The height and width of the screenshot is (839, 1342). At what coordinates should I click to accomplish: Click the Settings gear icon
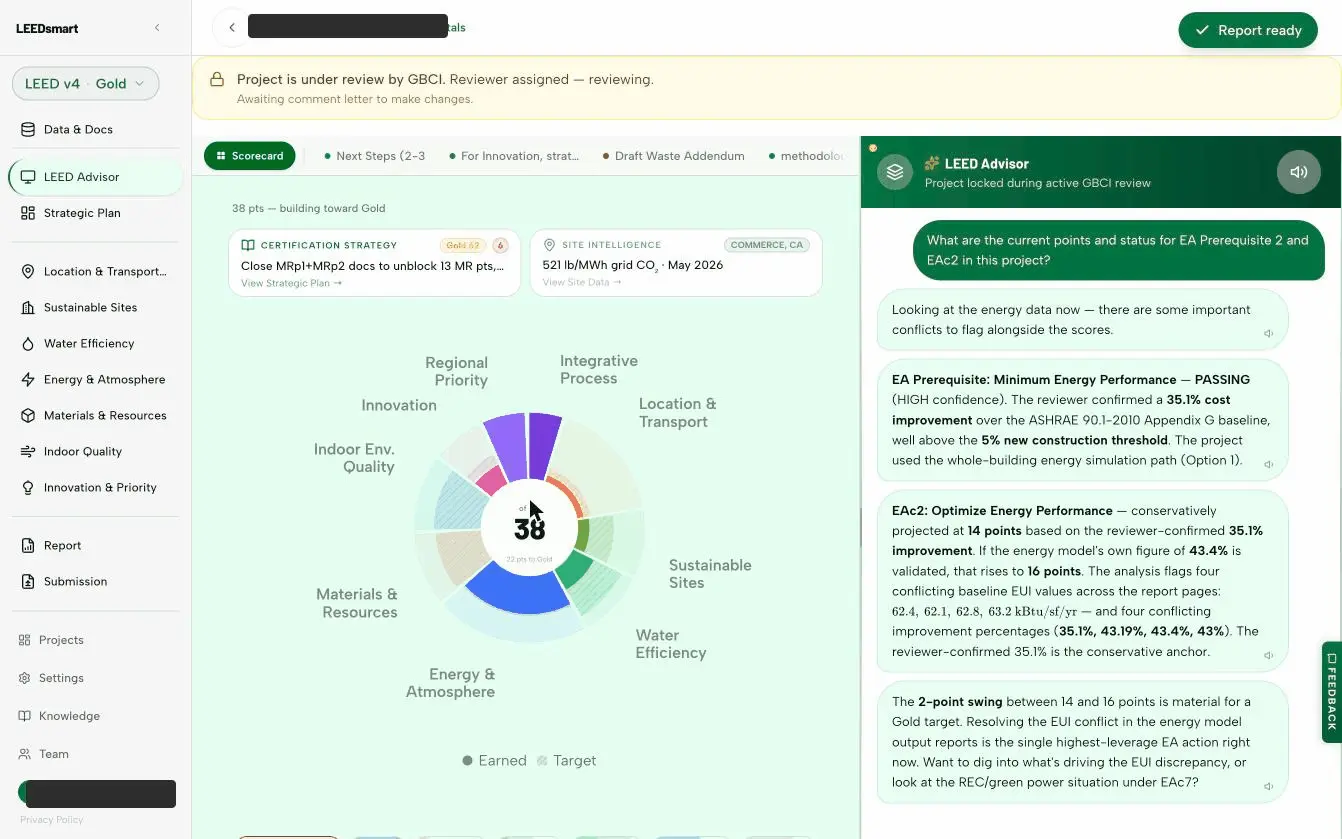(x=25, y=678)
